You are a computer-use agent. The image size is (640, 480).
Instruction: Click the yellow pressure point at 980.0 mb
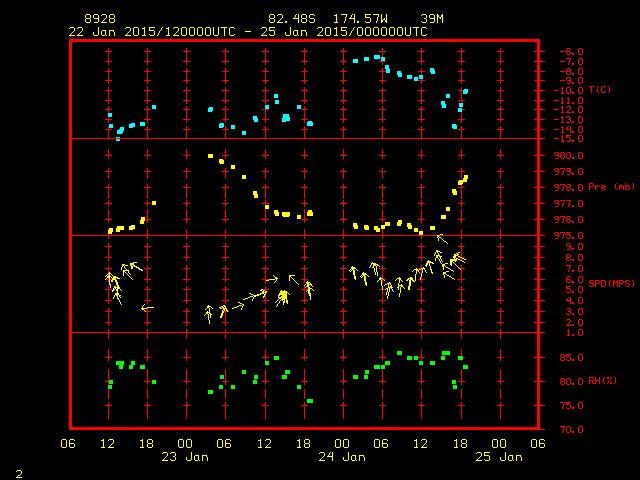pos(211,156)
